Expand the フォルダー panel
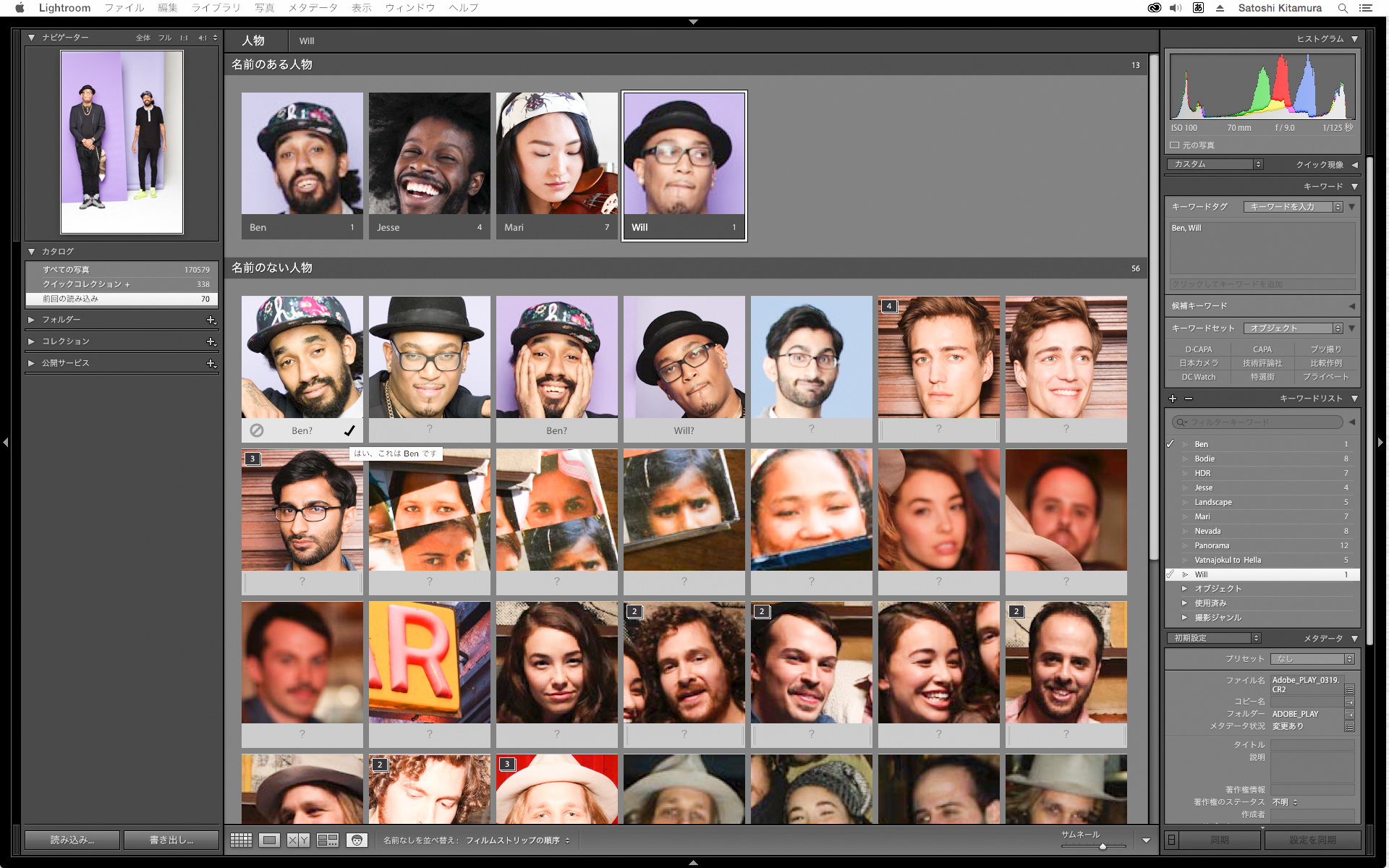1389x868 pixels. pyautogui.click(x=31, y=320)
